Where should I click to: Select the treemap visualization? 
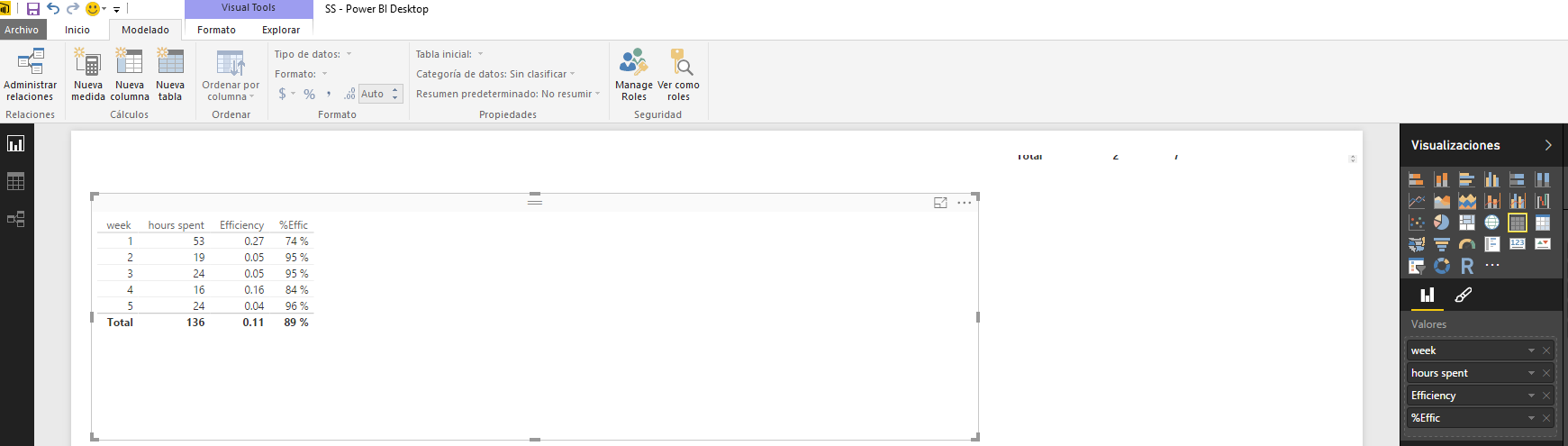click(1467, 223)
